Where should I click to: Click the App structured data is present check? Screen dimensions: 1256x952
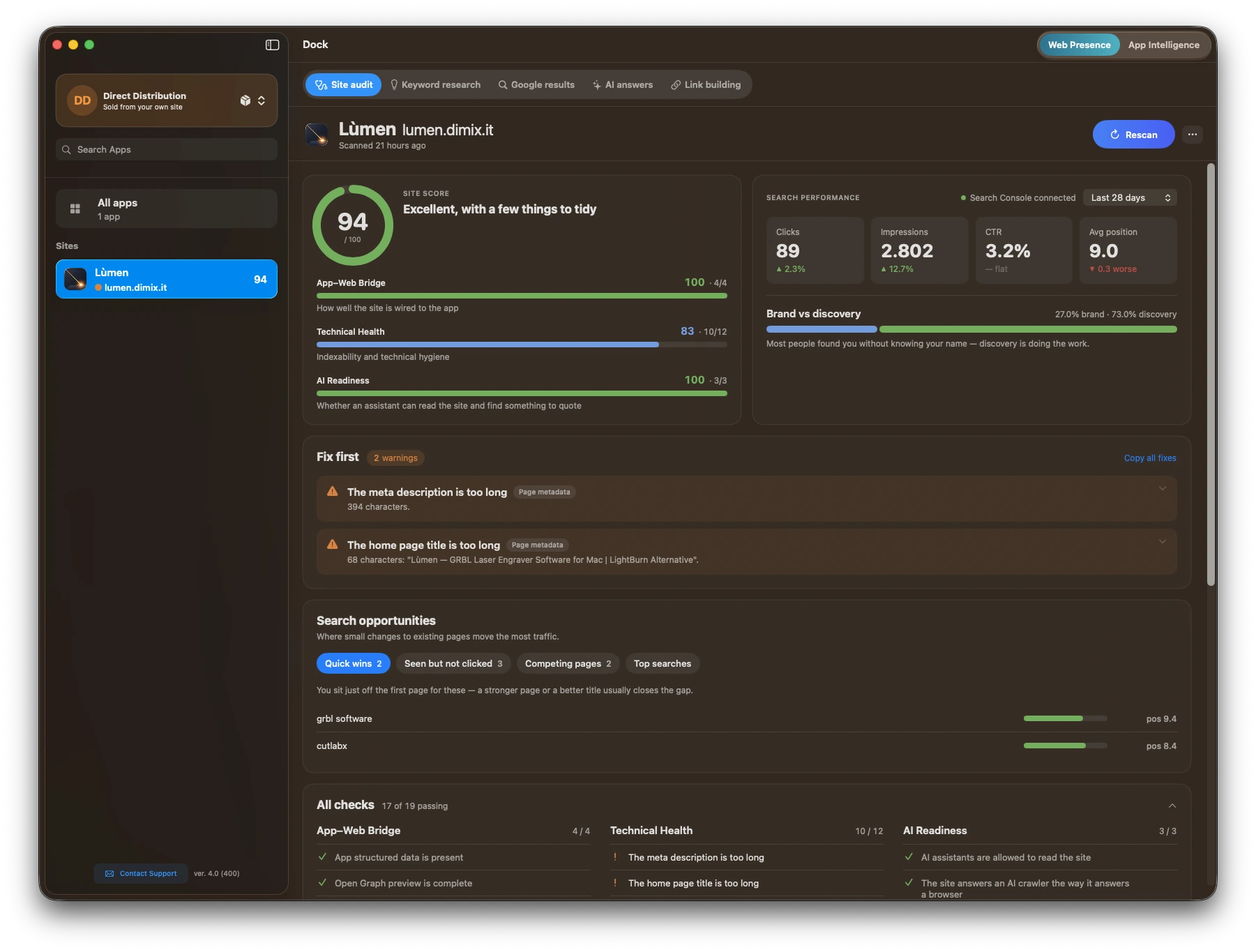coord(453,857)
